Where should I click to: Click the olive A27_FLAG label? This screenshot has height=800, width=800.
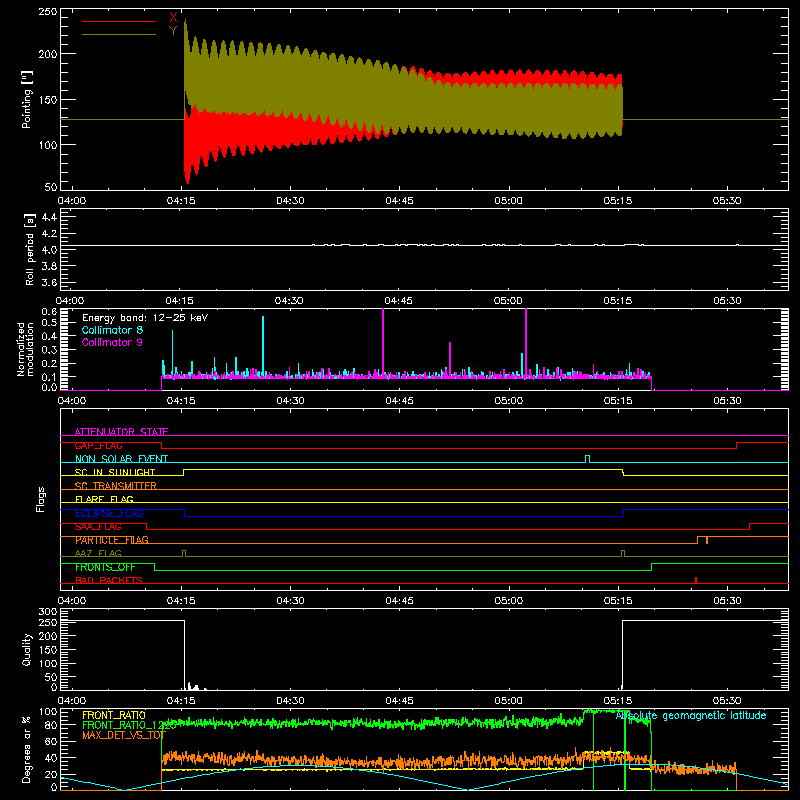(98, 553)
